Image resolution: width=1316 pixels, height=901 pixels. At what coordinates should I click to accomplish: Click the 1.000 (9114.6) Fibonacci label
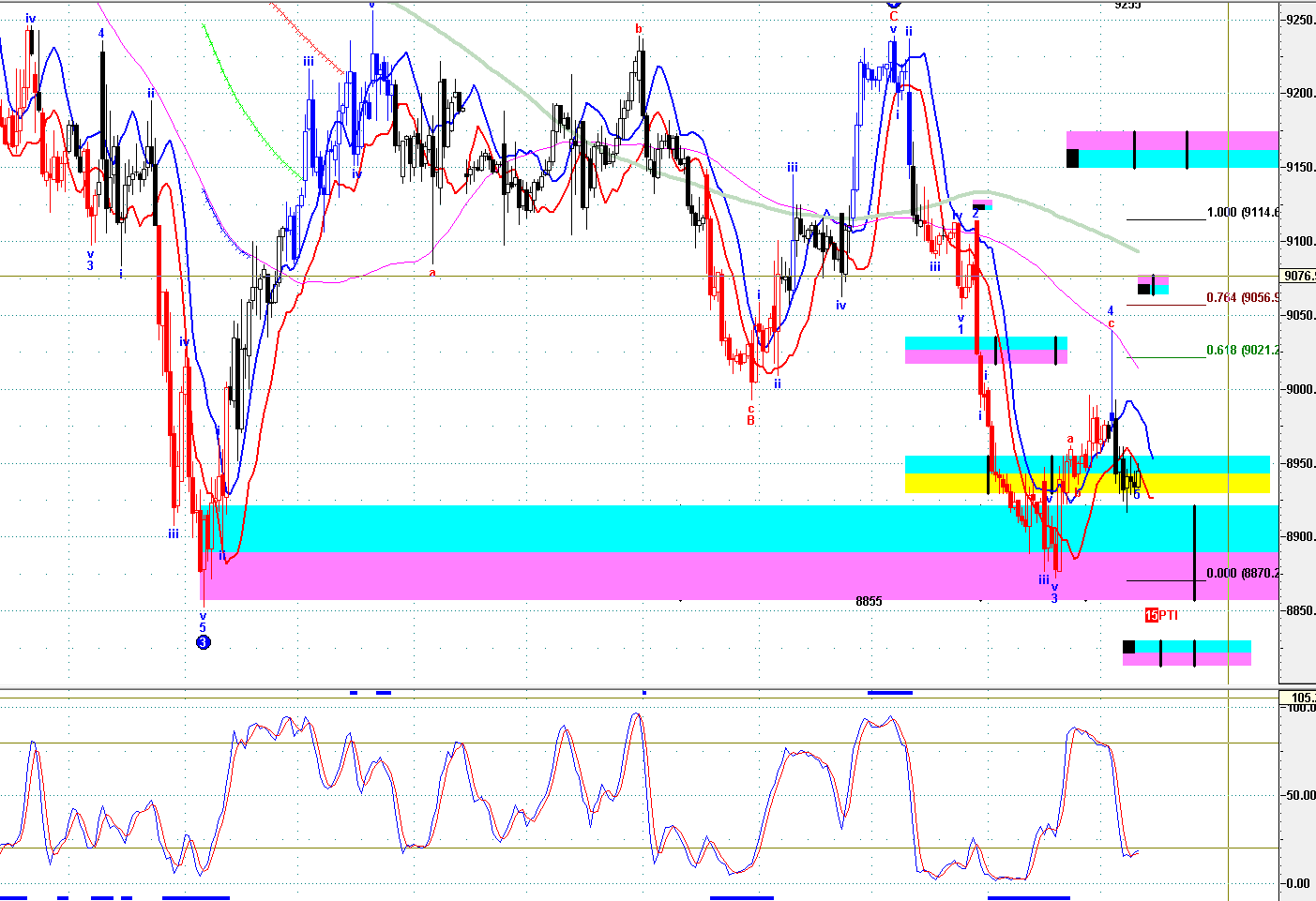click(x=1242, y=213)
